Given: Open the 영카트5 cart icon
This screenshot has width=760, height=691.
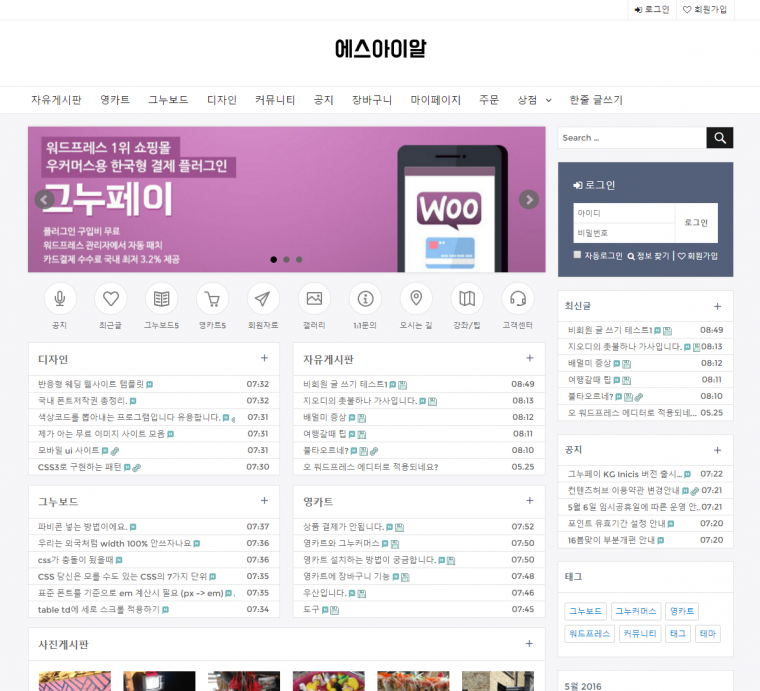Looking at the screenshot, I should point(212,298).
